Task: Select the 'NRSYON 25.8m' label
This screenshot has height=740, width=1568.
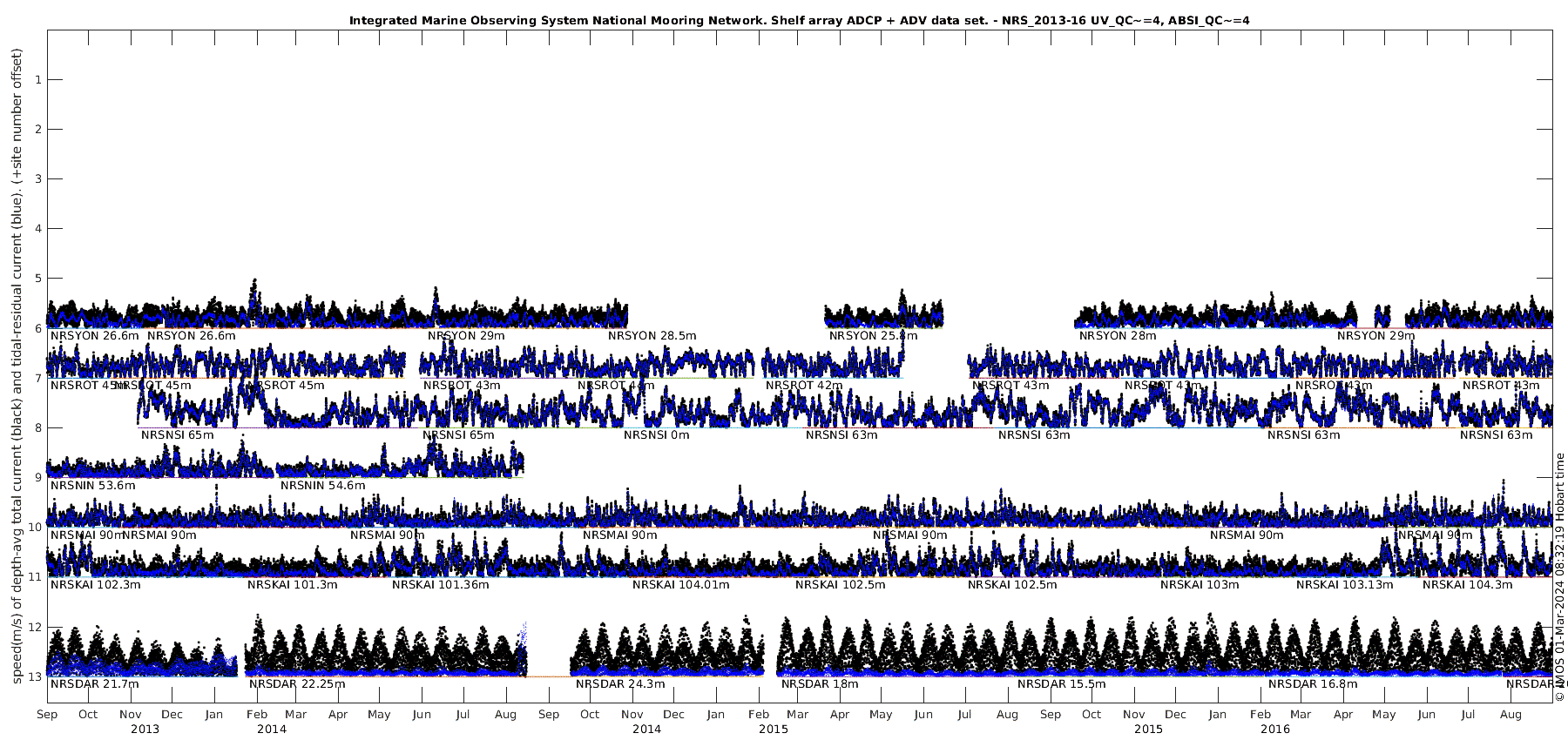Action: (873, 336)
